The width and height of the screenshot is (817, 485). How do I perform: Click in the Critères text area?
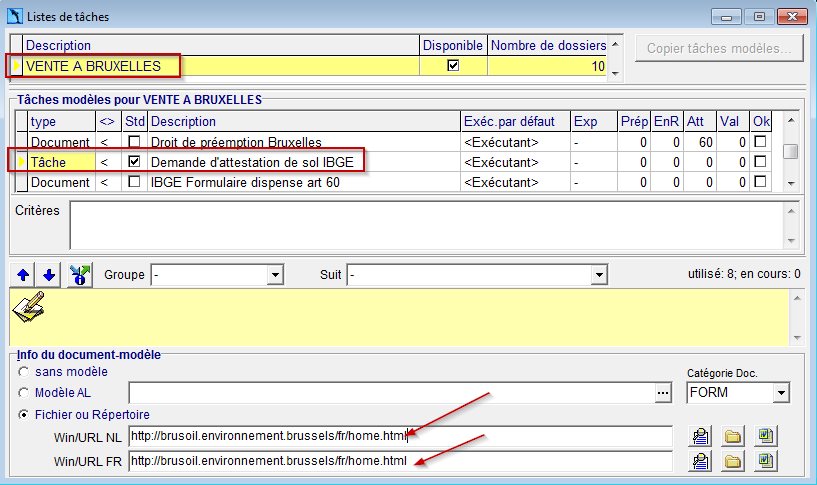click(x=427, y=226)
